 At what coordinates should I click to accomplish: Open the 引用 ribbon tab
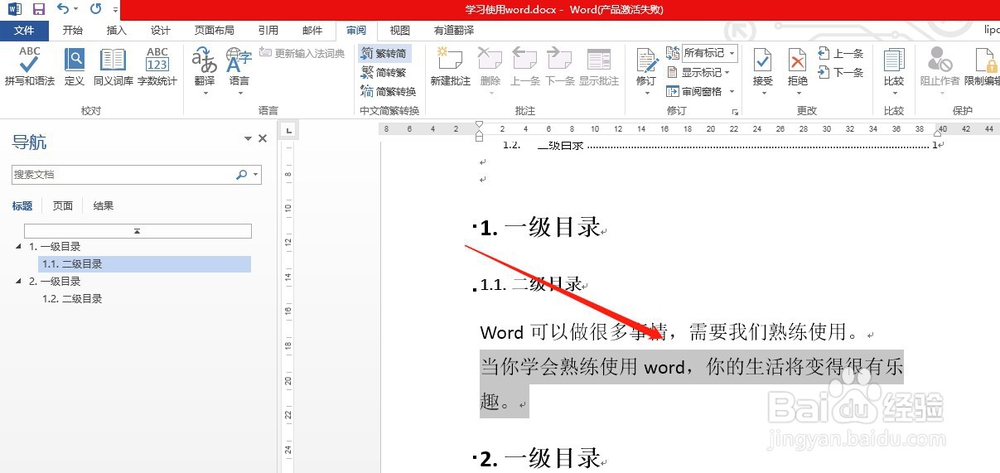(x=268, y=30)
